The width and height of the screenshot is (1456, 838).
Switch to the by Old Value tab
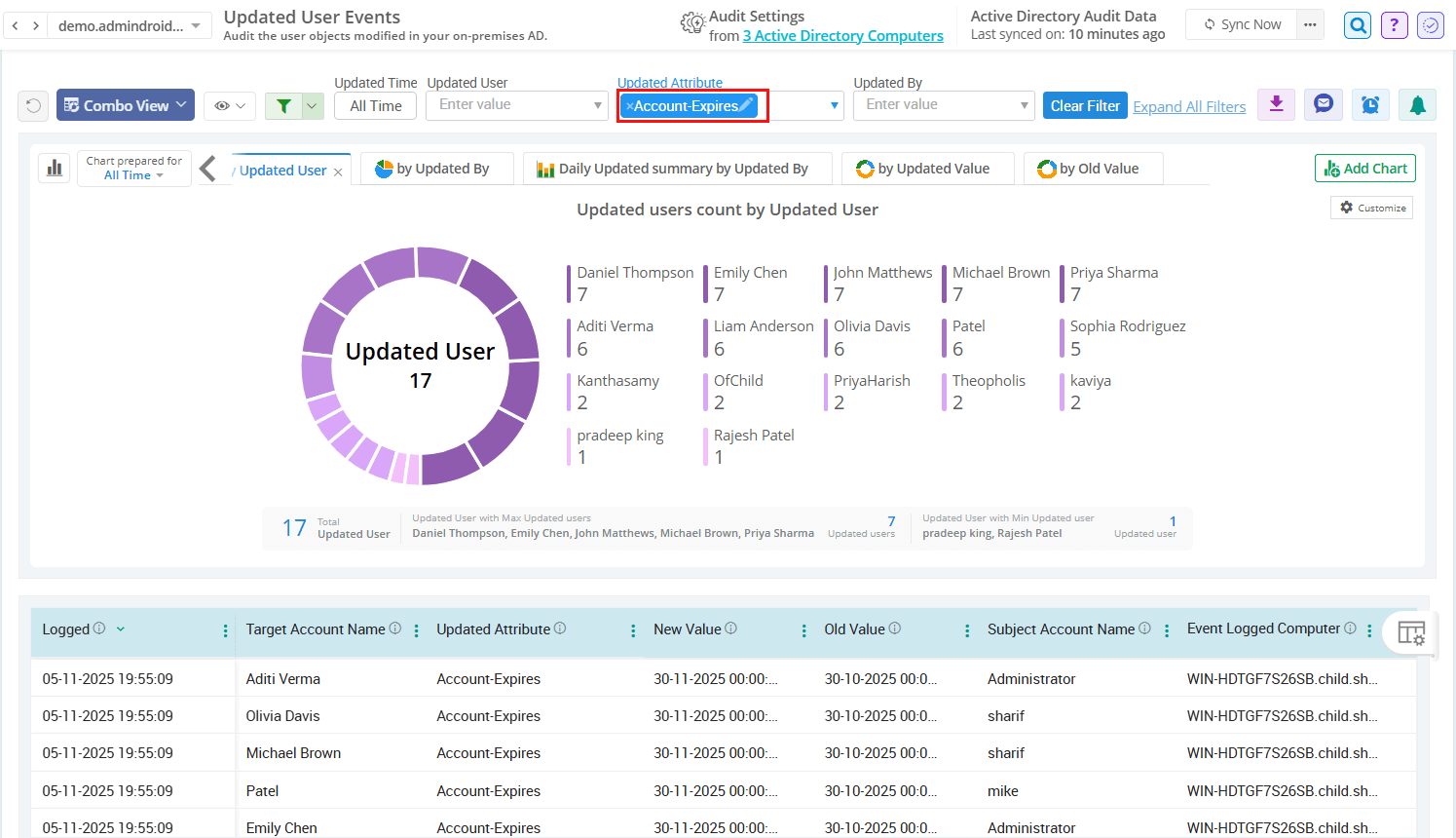click(x=1093, y=168)
